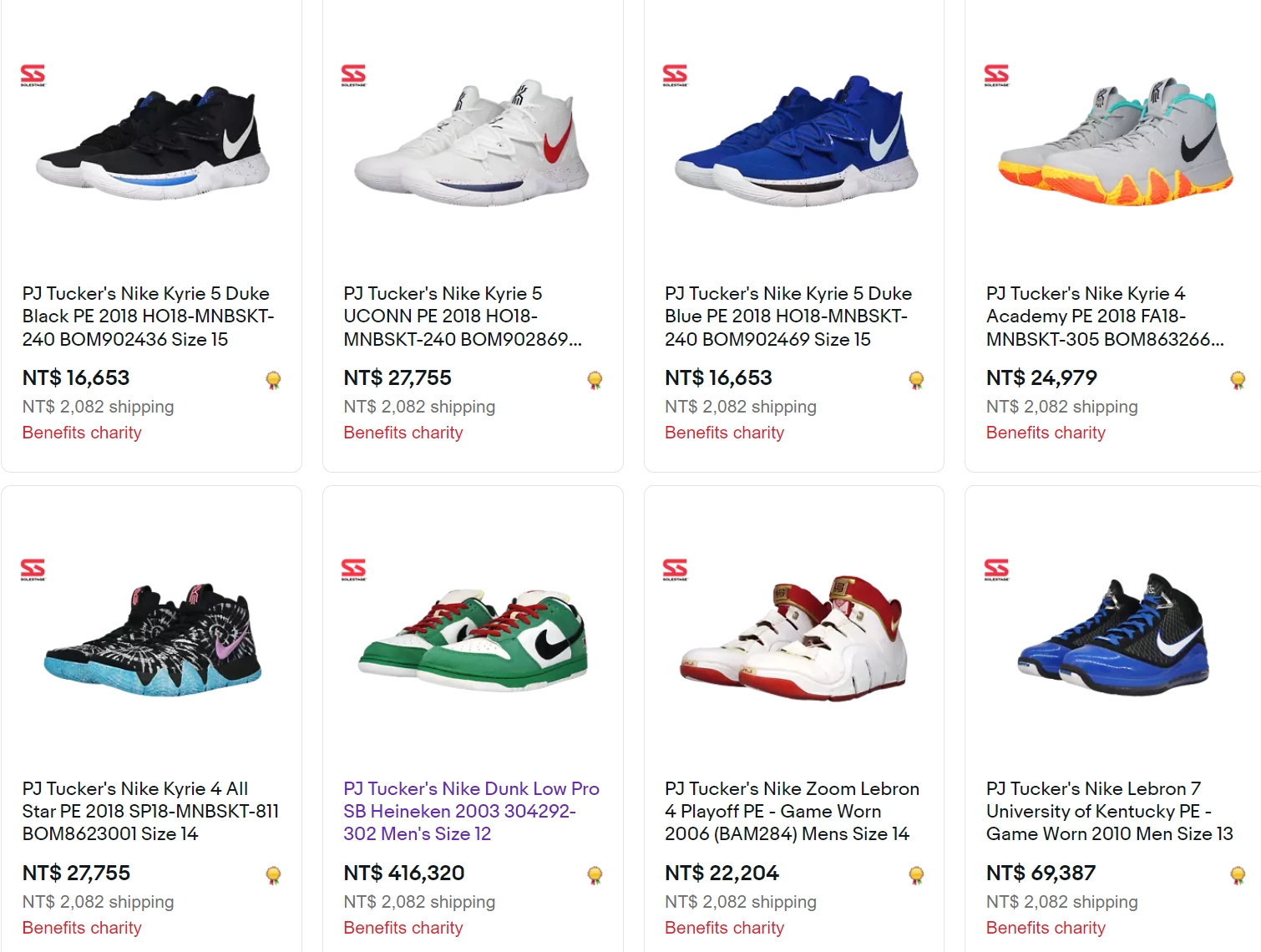Viewport: 1261px width, 952px height.
Task: Click the award badge next to NT$ 16,653 Duke Black price
Action: [273, 380]
